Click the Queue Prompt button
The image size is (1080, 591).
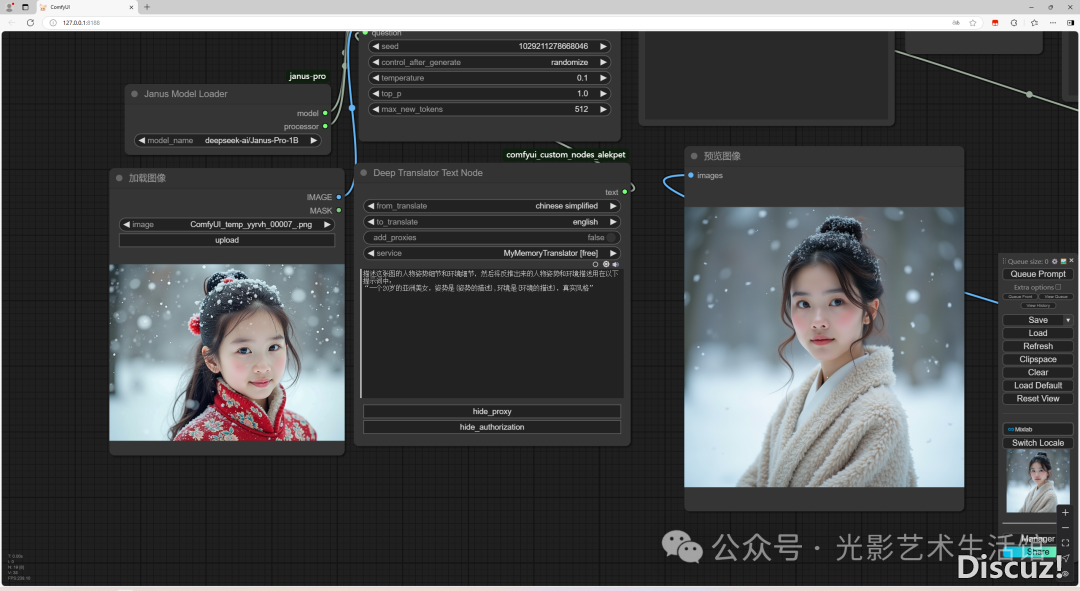tap(1037, 274)
